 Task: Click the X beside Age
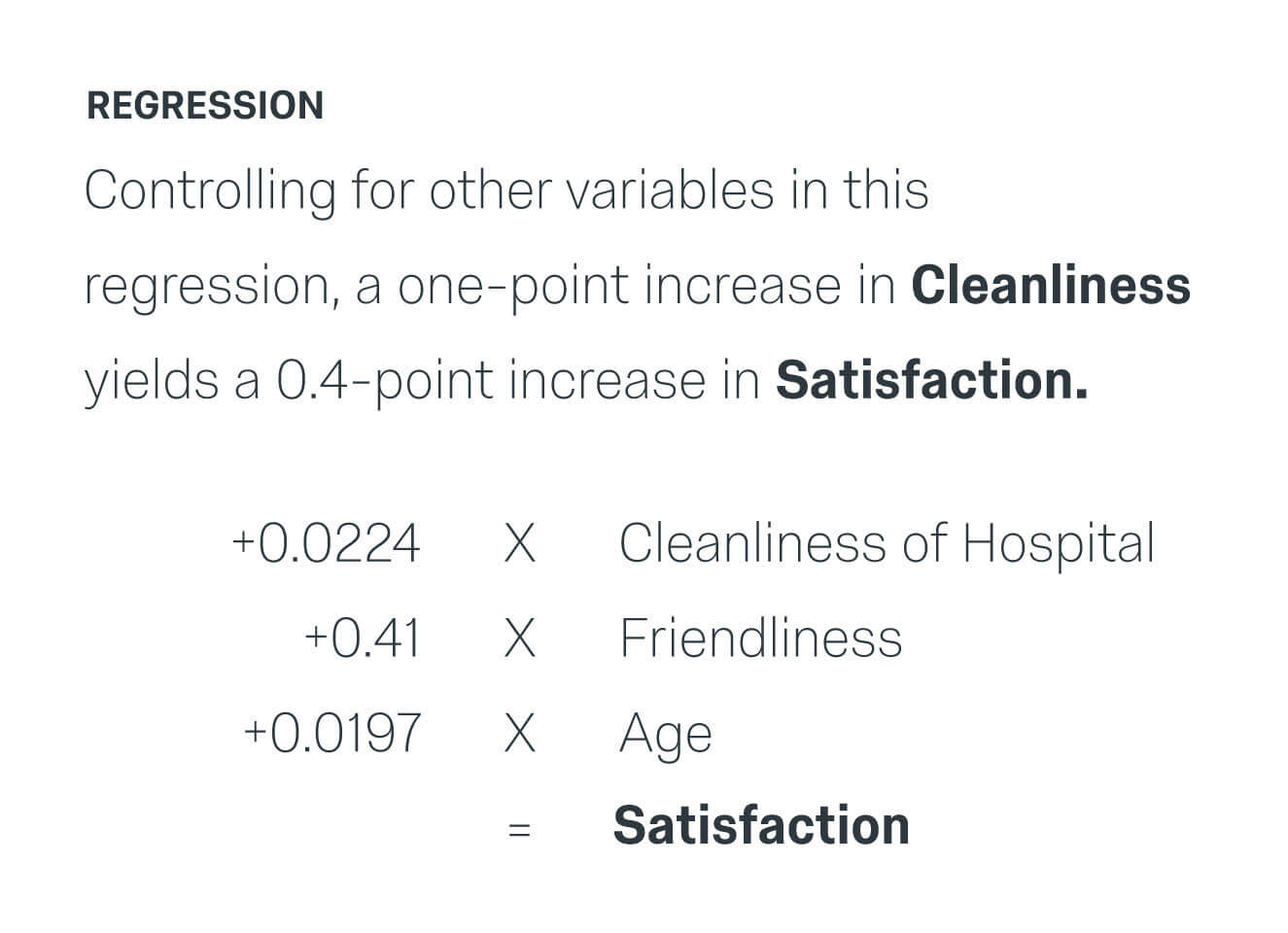tap(519, 733)
